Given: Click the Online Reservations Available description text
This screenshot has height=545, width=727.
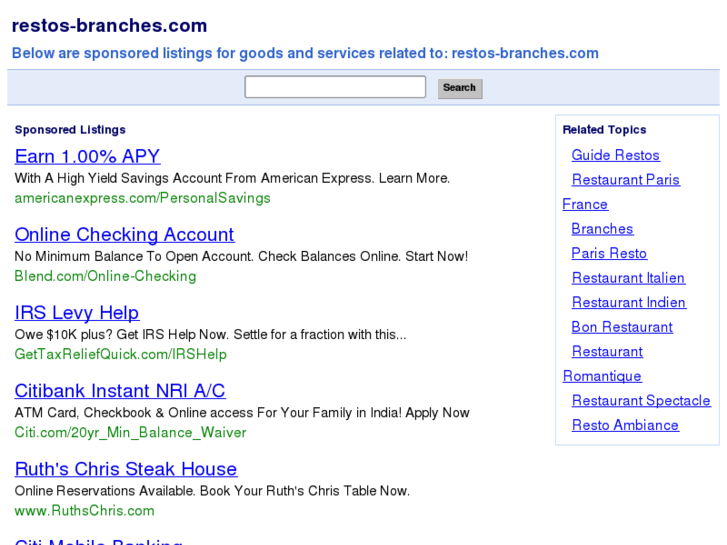Looking at the screenshot, I should click(212, 491).
